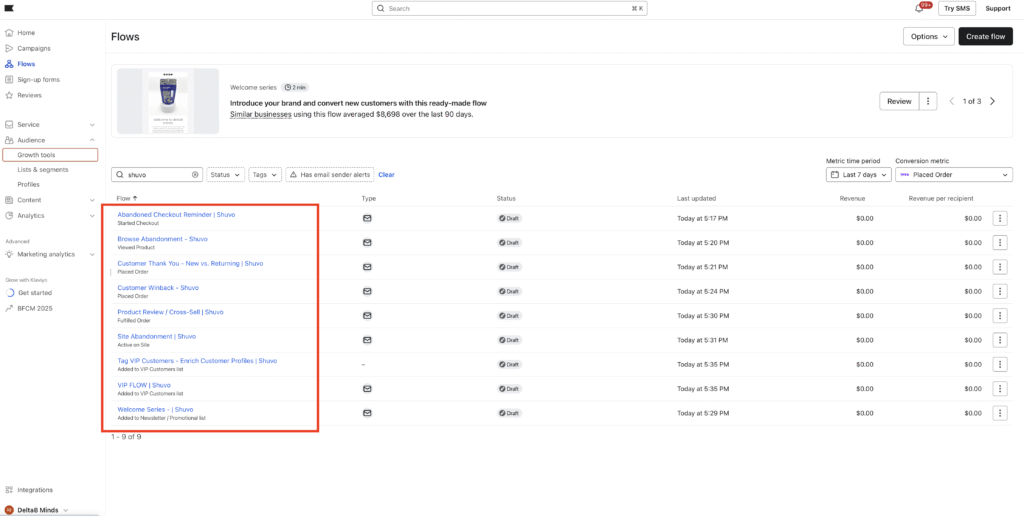1024x516 pixels.
Task: Open Campaigns in the sidebar
Action: (x=34, y=48)
